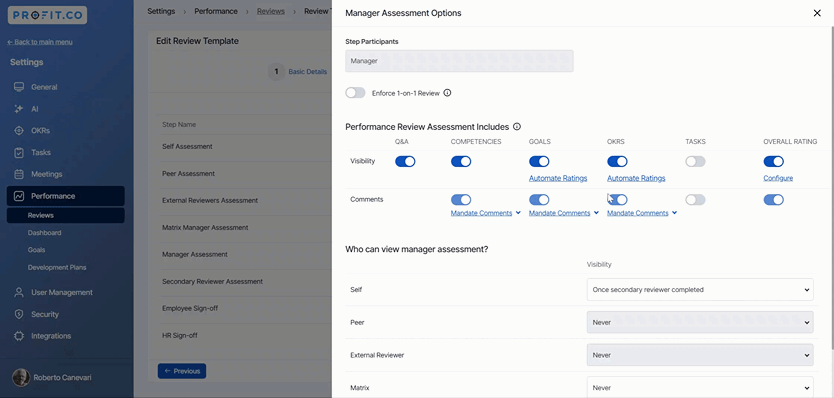Screen dimensions: 834x398
Task: Select Goals submenu in sidebar
Action: point(36,250)
